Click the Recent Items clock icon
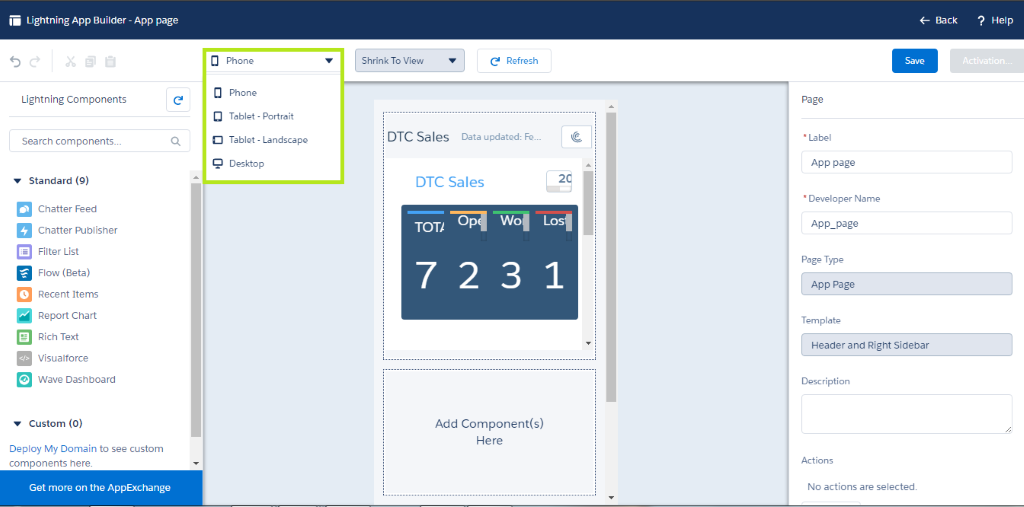 tap(24, 295)
